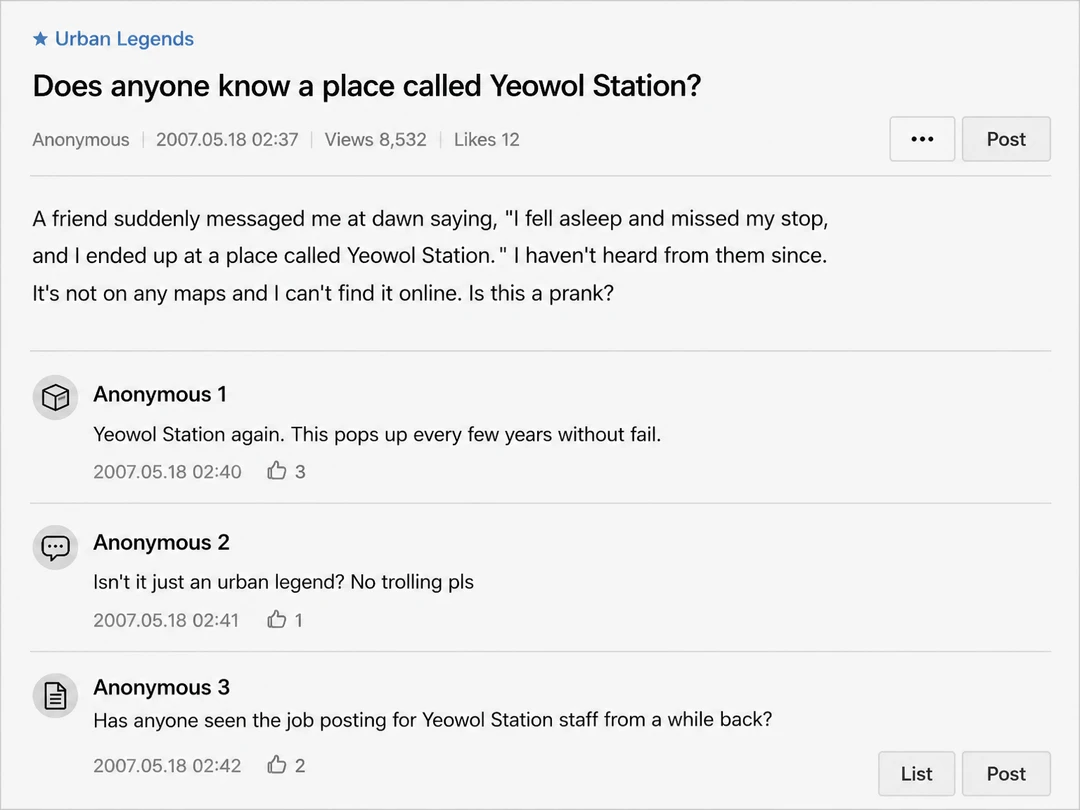This screenshot has height=810, width=1080.
Task: Click the Anonymous 2 username
Action: tap(161, 543)
